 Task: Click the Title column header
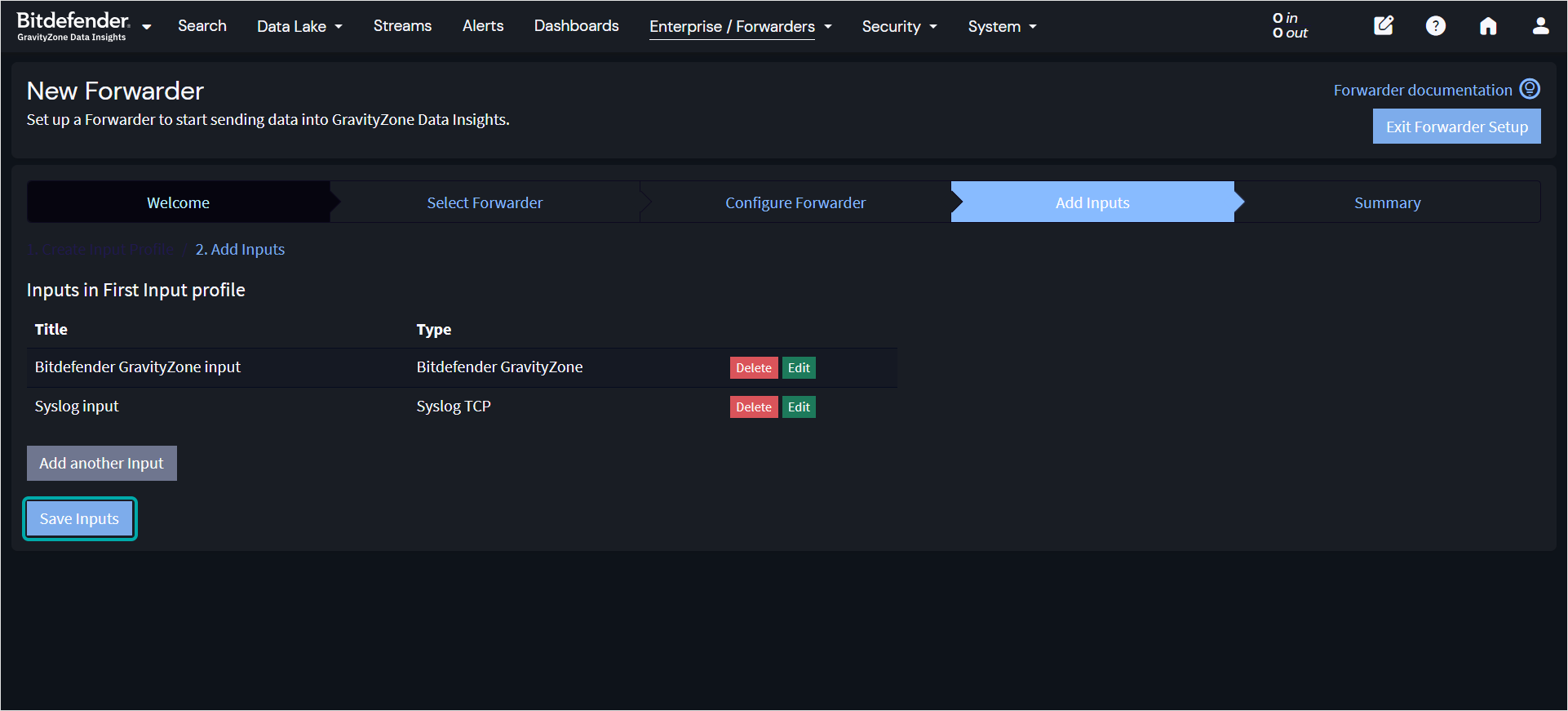tap(51, 329)
